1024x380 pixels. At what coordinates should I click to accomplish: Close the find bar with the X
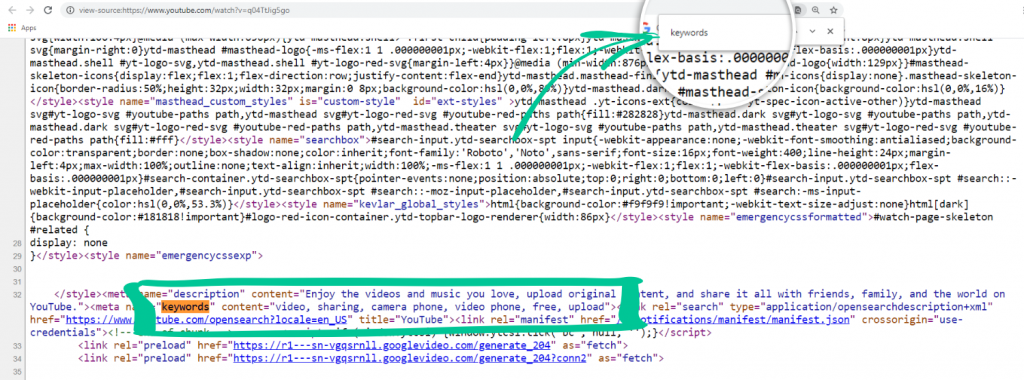click(x=830, y=31)
